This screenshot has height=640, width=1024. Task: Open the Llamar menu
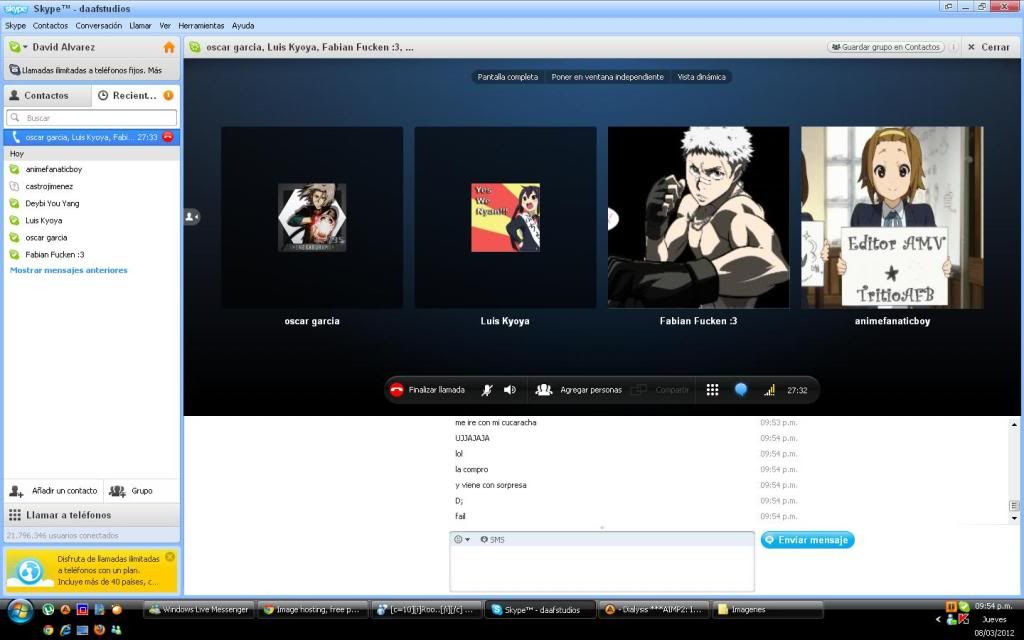click(140, 25)
